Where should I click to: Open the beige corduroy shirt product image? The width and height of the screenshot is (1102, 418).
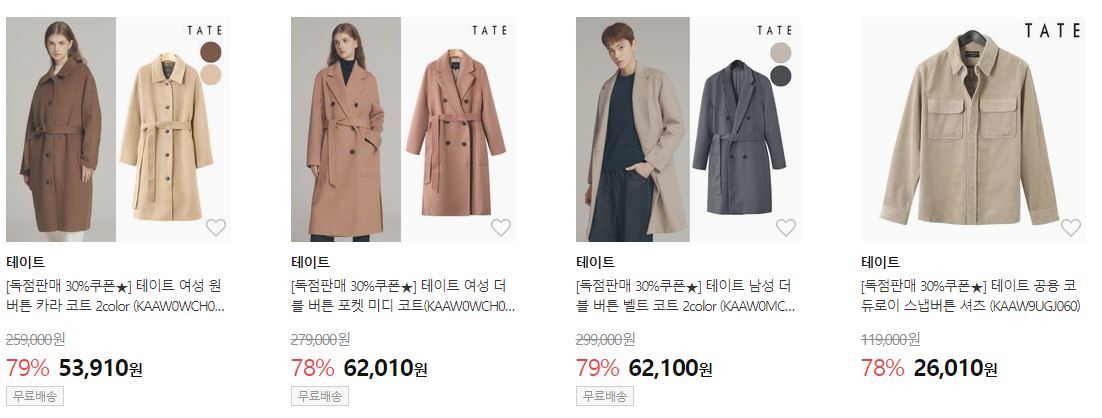tap(973, 129)
